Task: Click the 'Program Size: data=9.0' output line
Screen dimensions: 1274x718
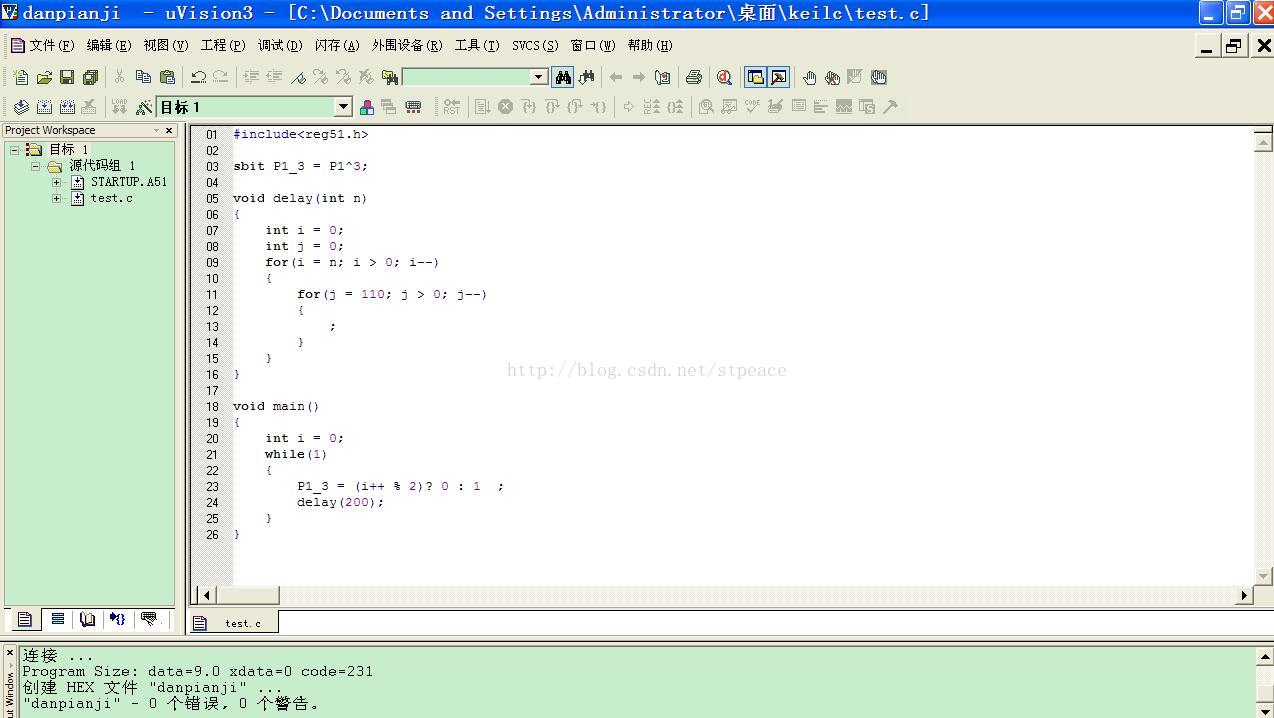Action: pyautogui.click(x=197, y=672)
